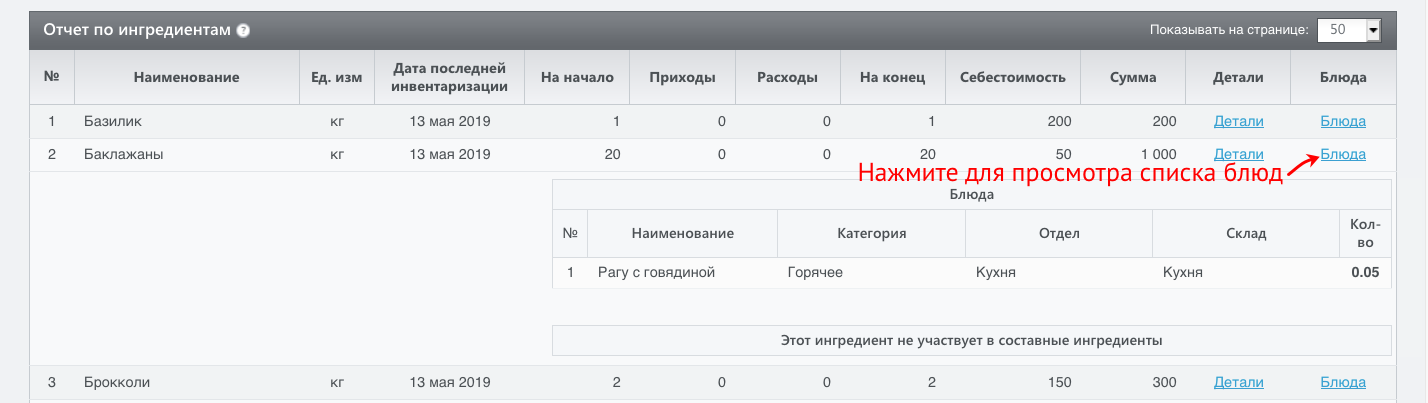Click the Ед. изм column header

pyautogui.click(x=338, y=78)
